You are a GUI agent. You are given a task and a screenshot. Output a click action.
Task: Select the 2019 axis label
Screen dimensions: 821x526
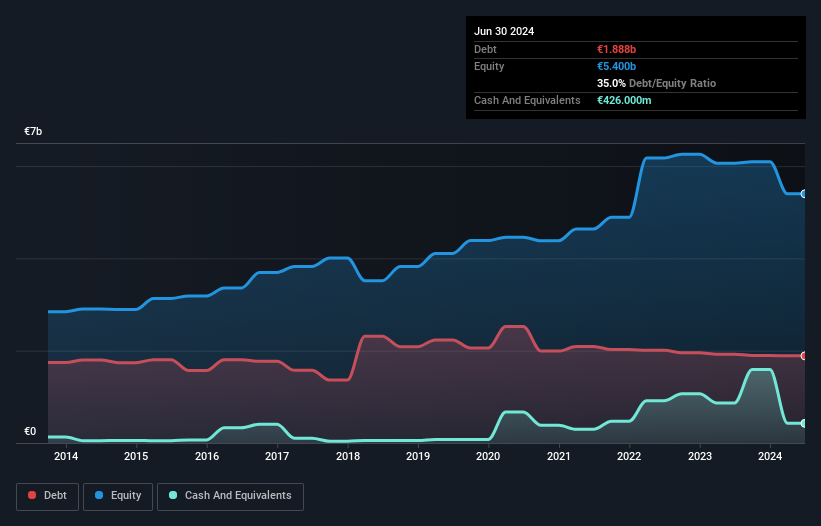[x=418, y=456]
